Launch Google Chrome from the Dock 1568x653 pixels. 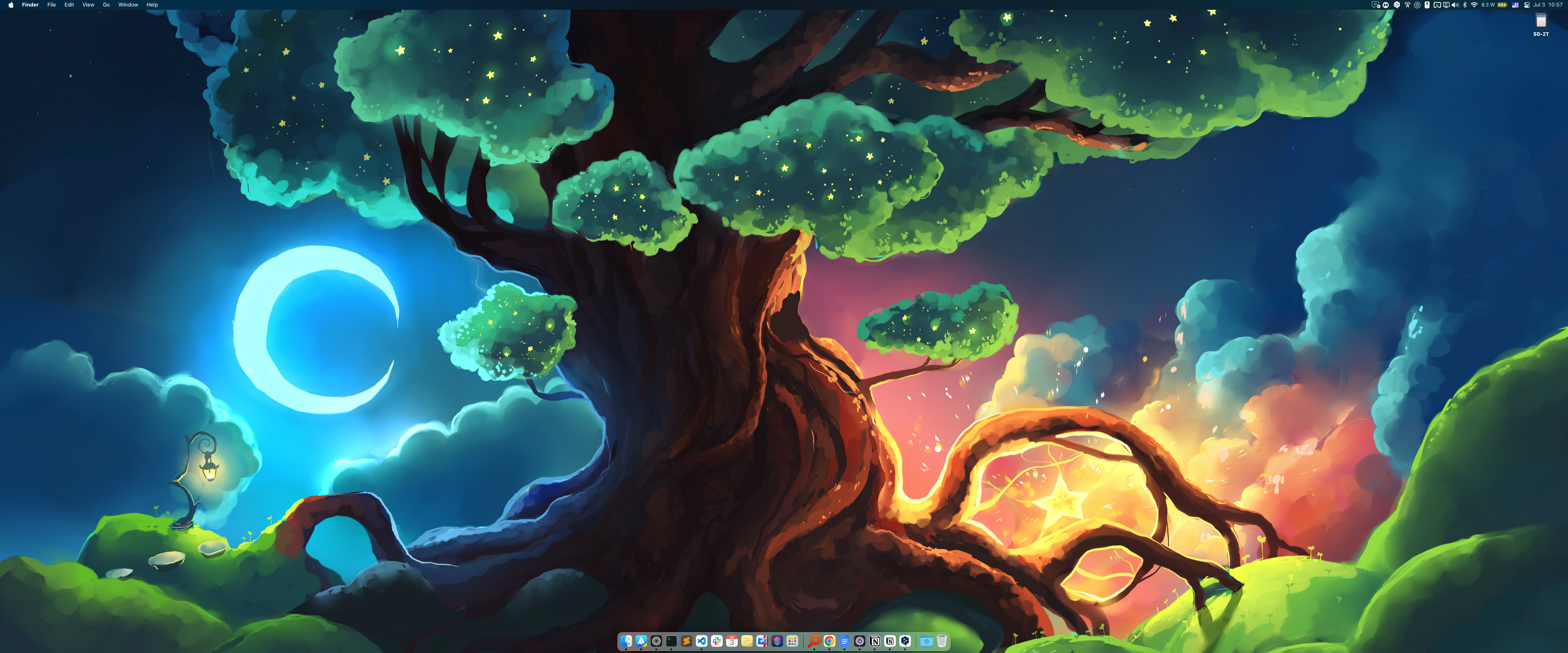coord(830,641)
